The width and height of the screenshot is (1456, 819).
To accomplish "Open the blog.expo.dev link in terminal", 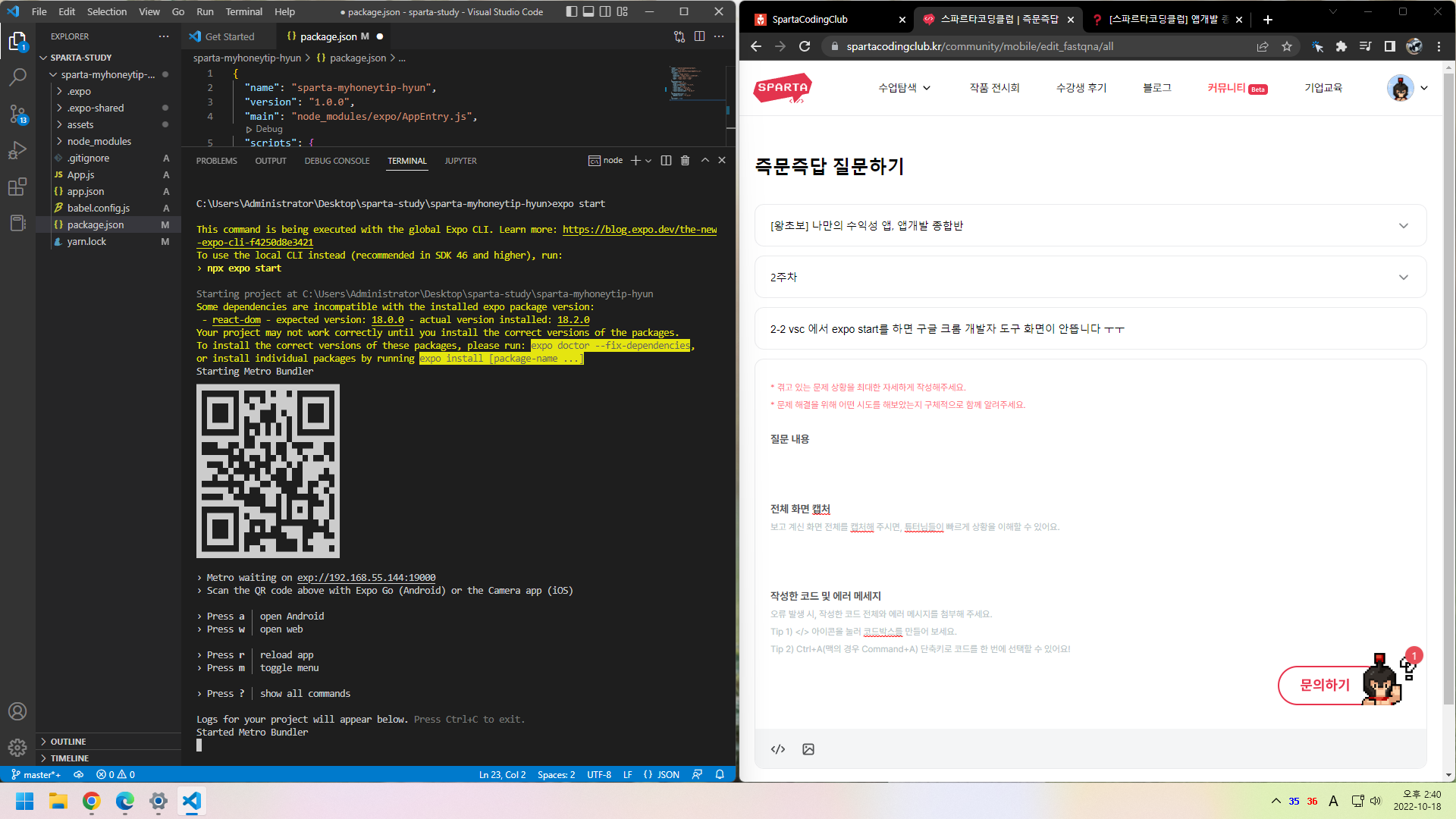I will [639, 229].
